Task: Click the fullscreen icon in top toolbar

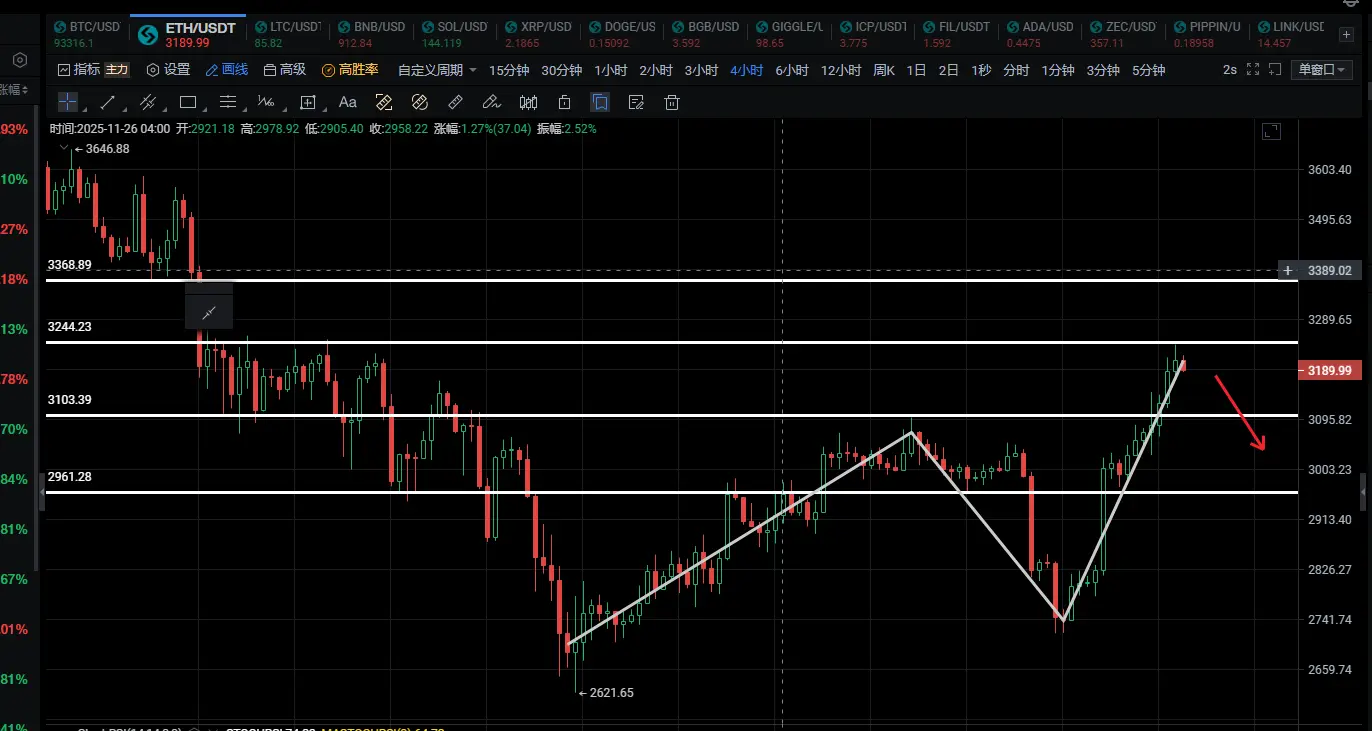Action: coord(1252,70)
